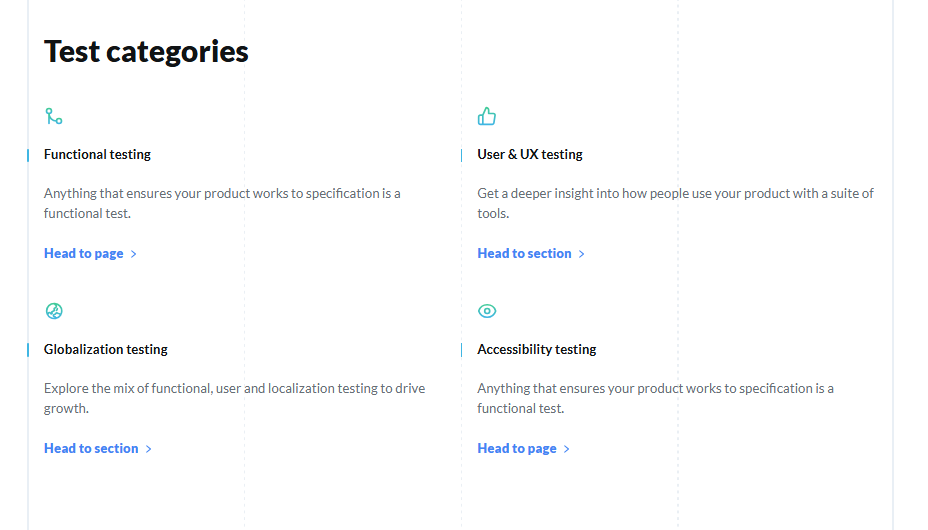This screenshot has width=928, height=530.
Task: Follow Head to section link under Globalization testing
Action: 91,449
